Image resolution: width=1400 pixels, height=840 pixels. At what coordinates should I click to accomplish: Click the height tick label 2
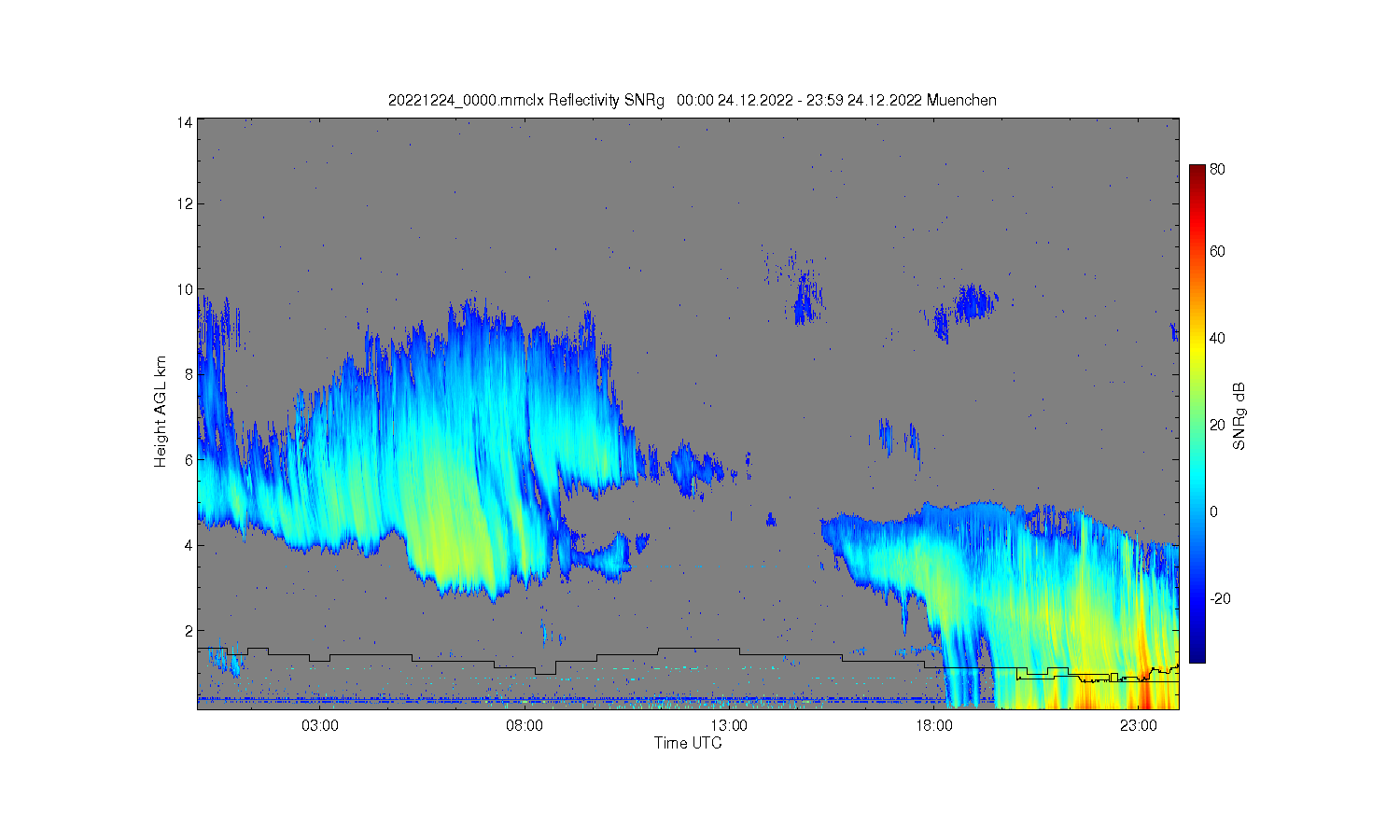click(189, 631)
